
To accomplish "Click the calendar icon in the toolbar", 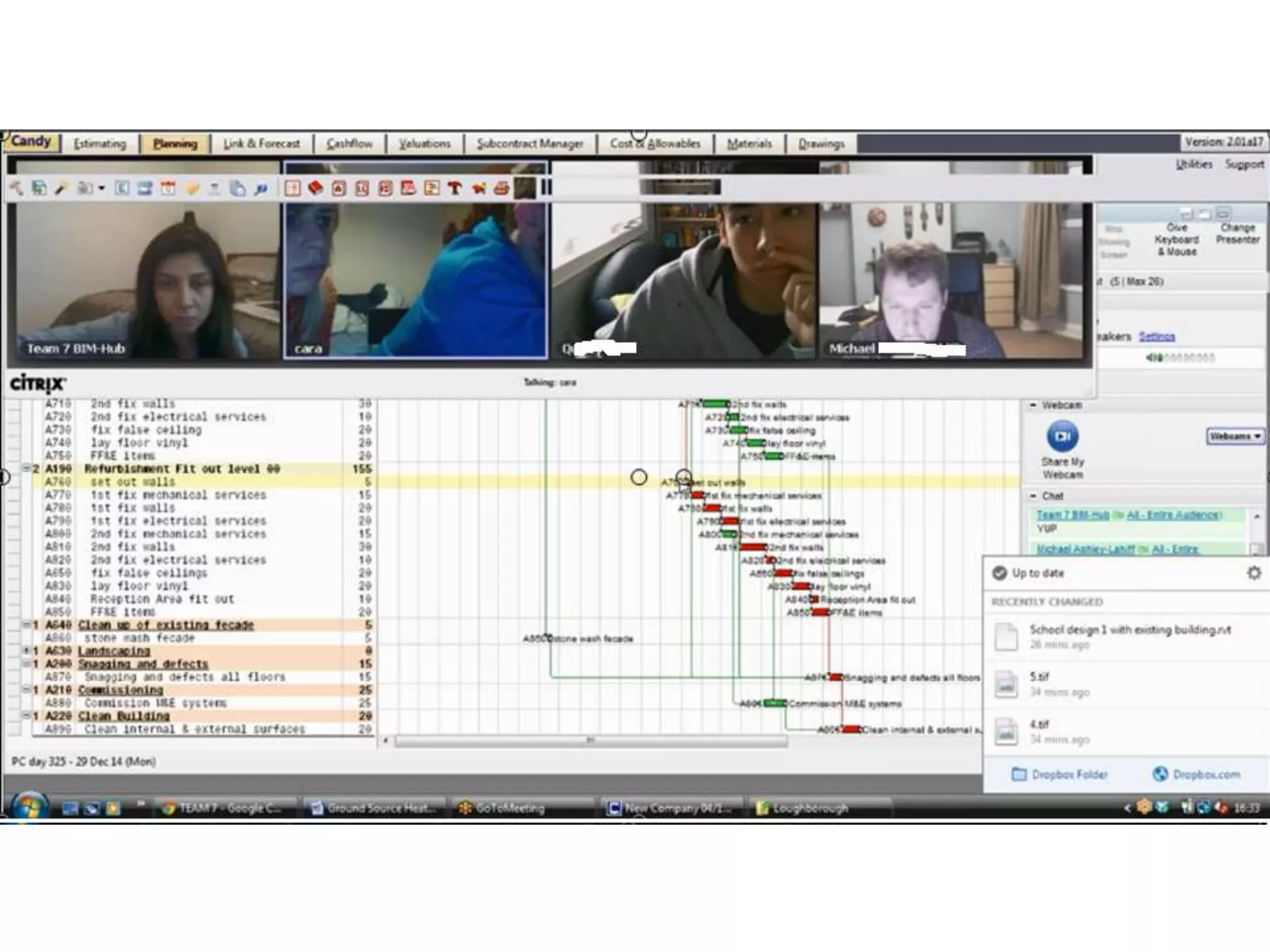I will click(168, 188).
